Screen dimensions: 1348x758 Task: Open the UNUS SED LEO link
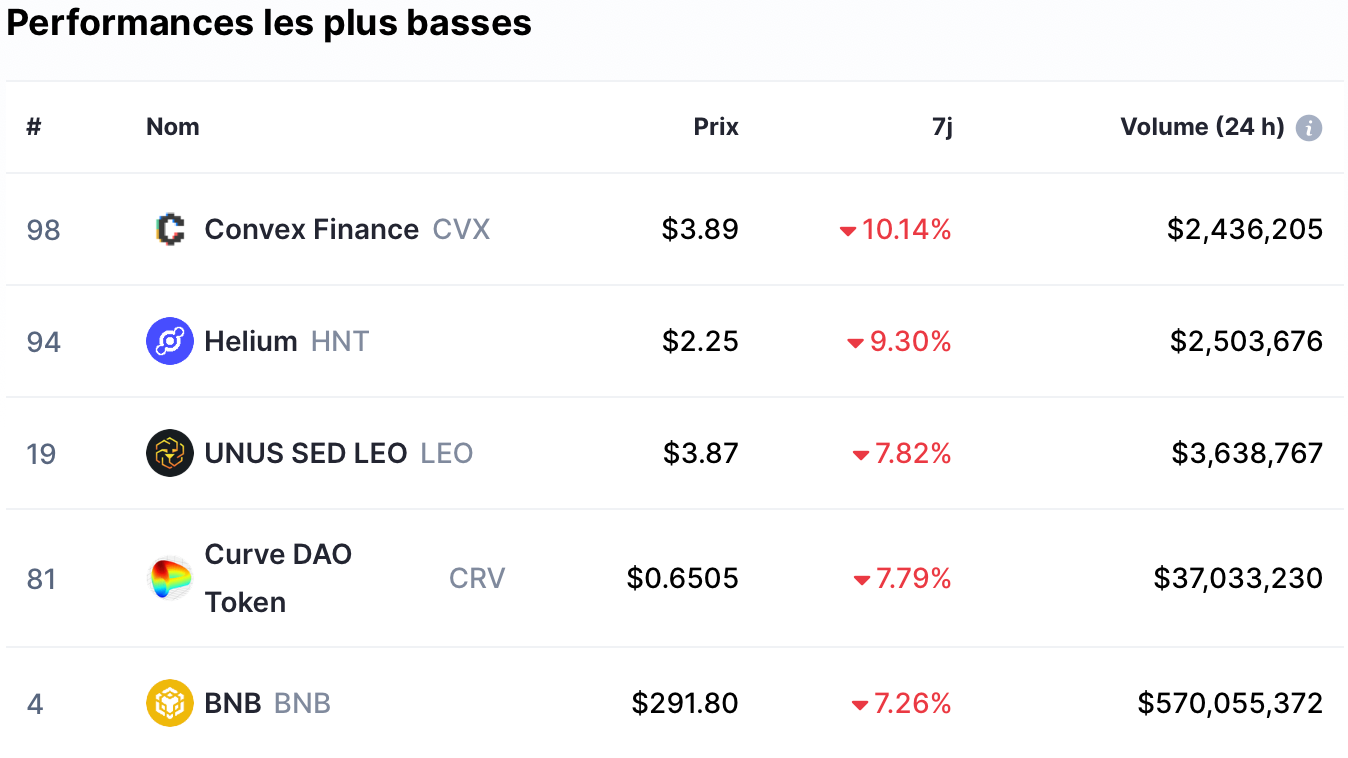coord(306,453)
